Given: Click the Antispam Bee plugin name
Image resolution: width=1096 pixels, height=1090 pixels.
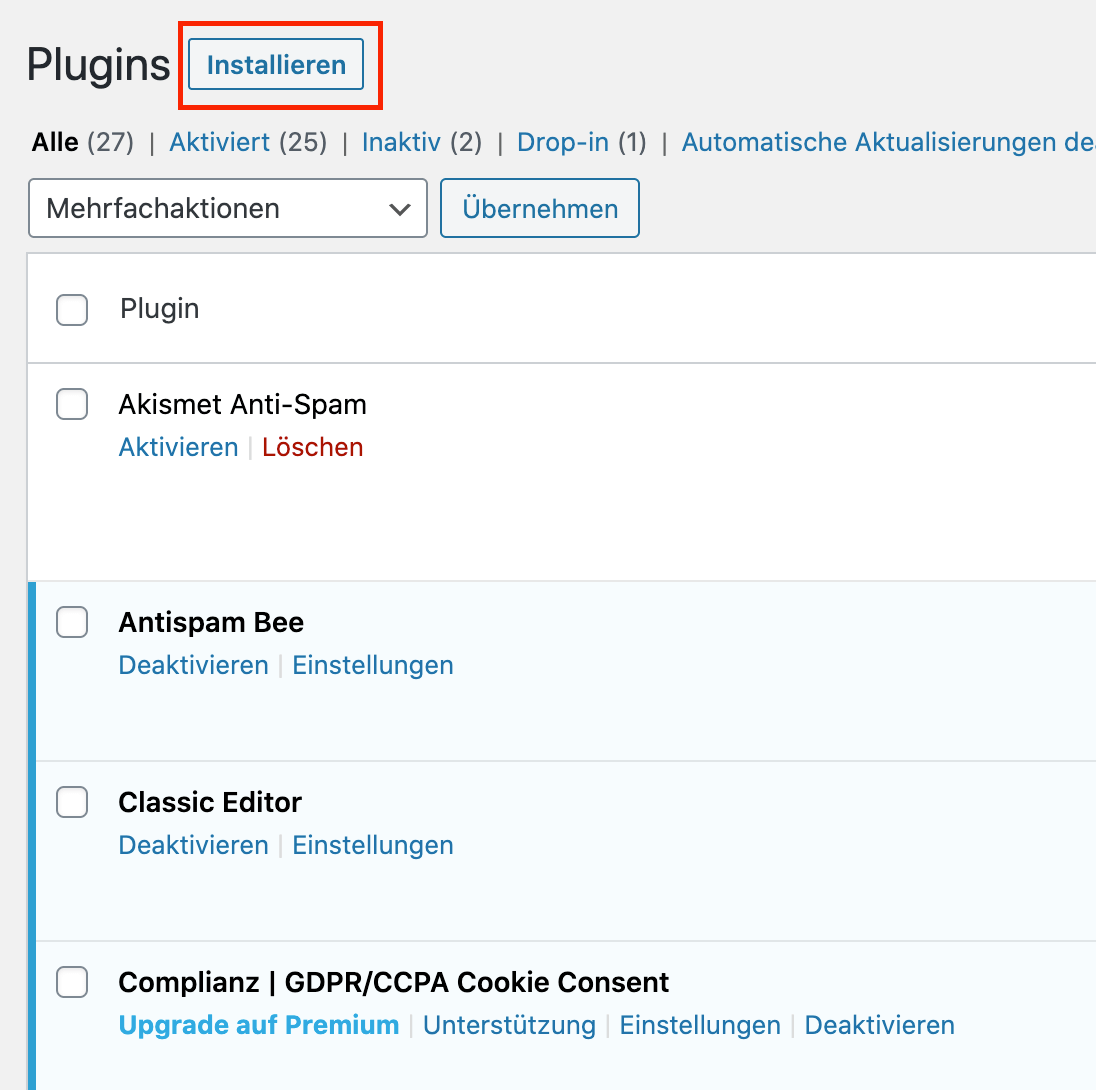Looking at the screenshot, I should pos(211,622).
